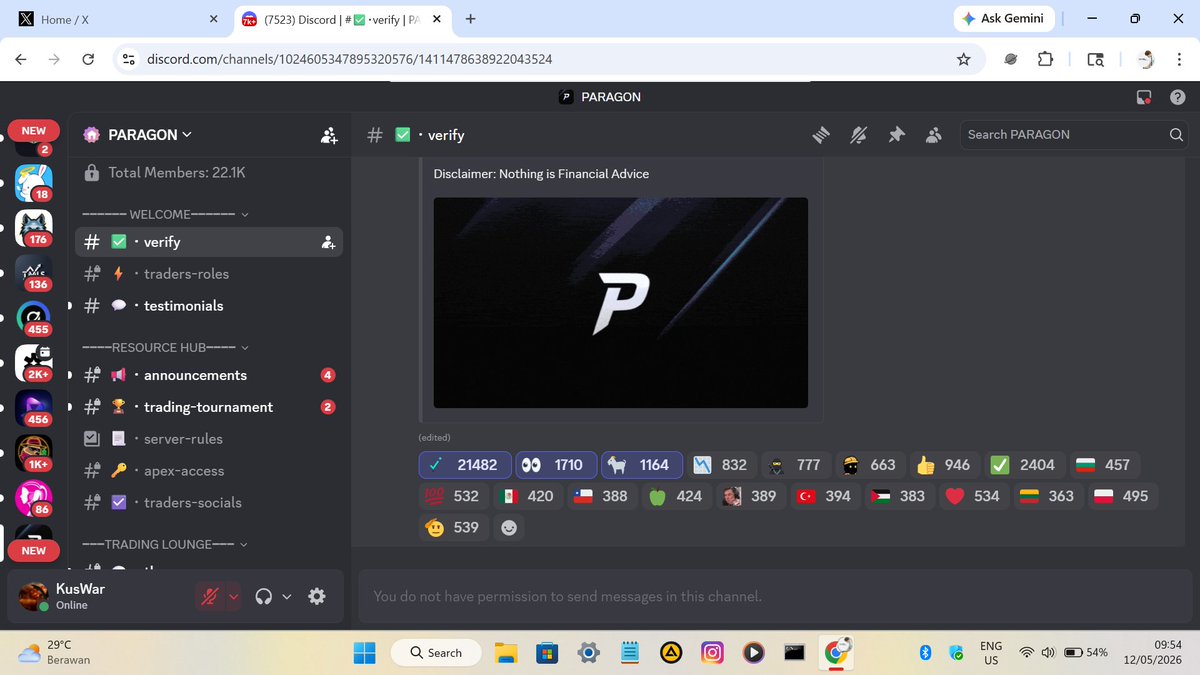The width and height of the screenshot is (1200, 675).
Task: Open server with 1K+ badge
Action: 34,454
